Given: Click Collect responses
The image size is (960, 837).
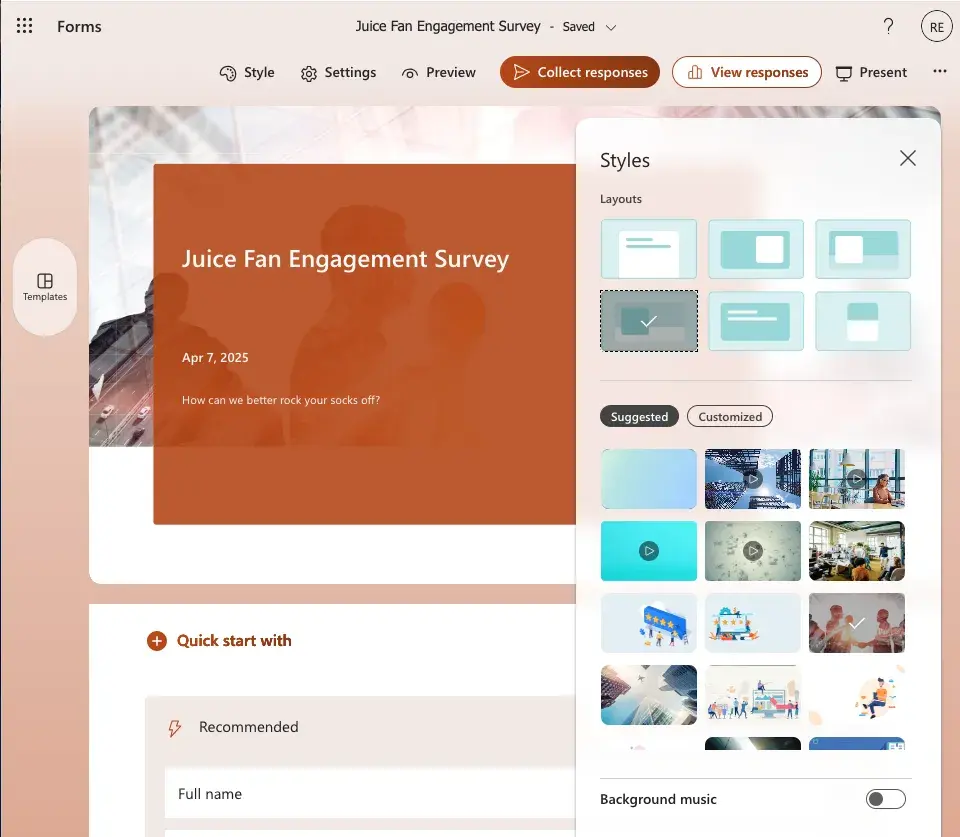Looking at the screenshot, I should [579, 72].
